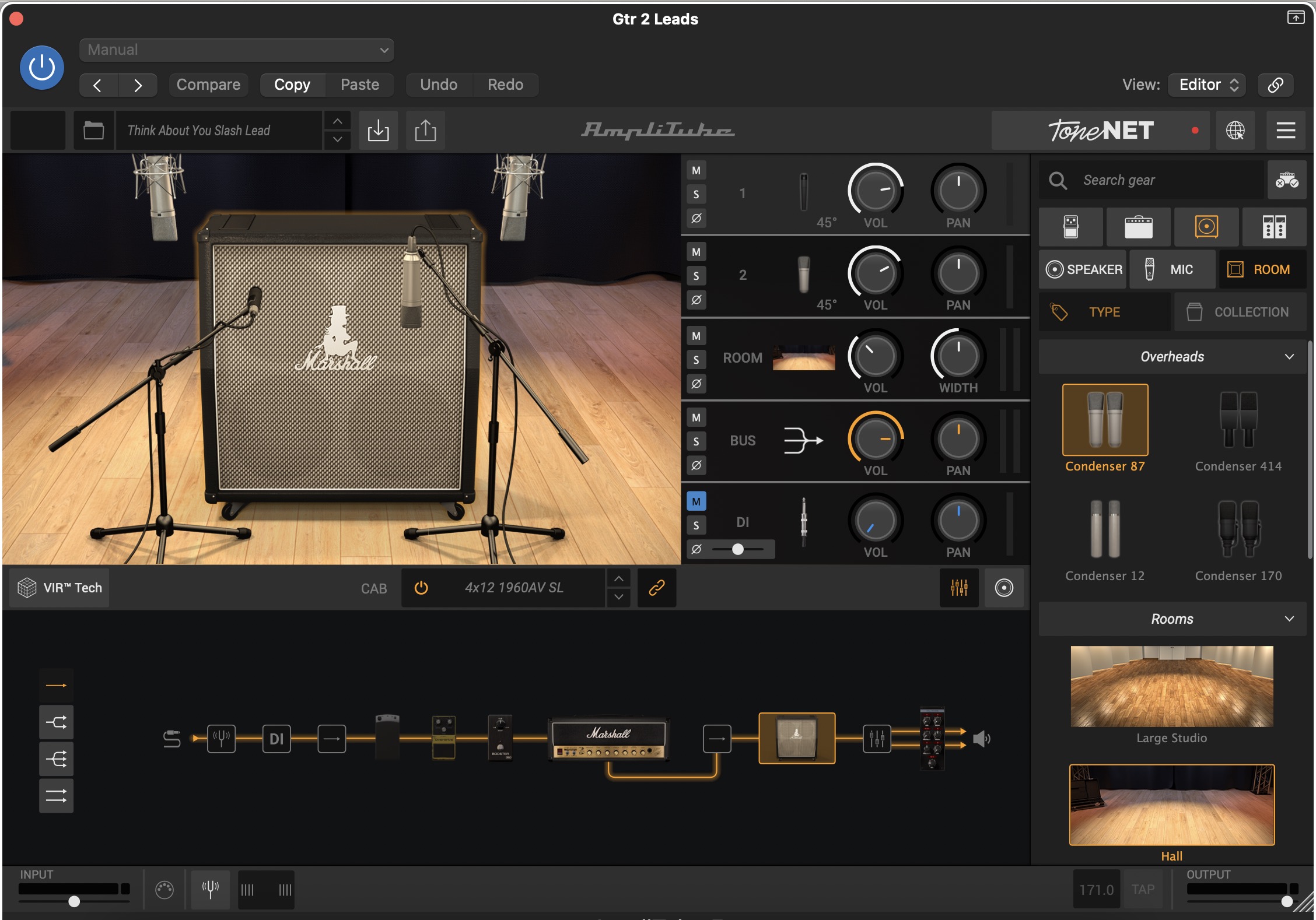1316x920 pixels.
Task: Save preset using the download-tray icon
Action: click(x=378, y=130)
